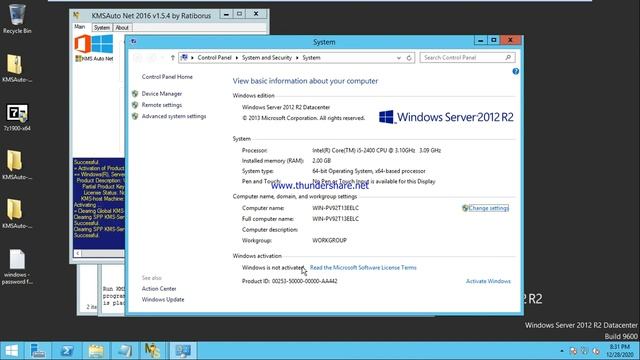Open Advanced system settings link

pos(174,116)
